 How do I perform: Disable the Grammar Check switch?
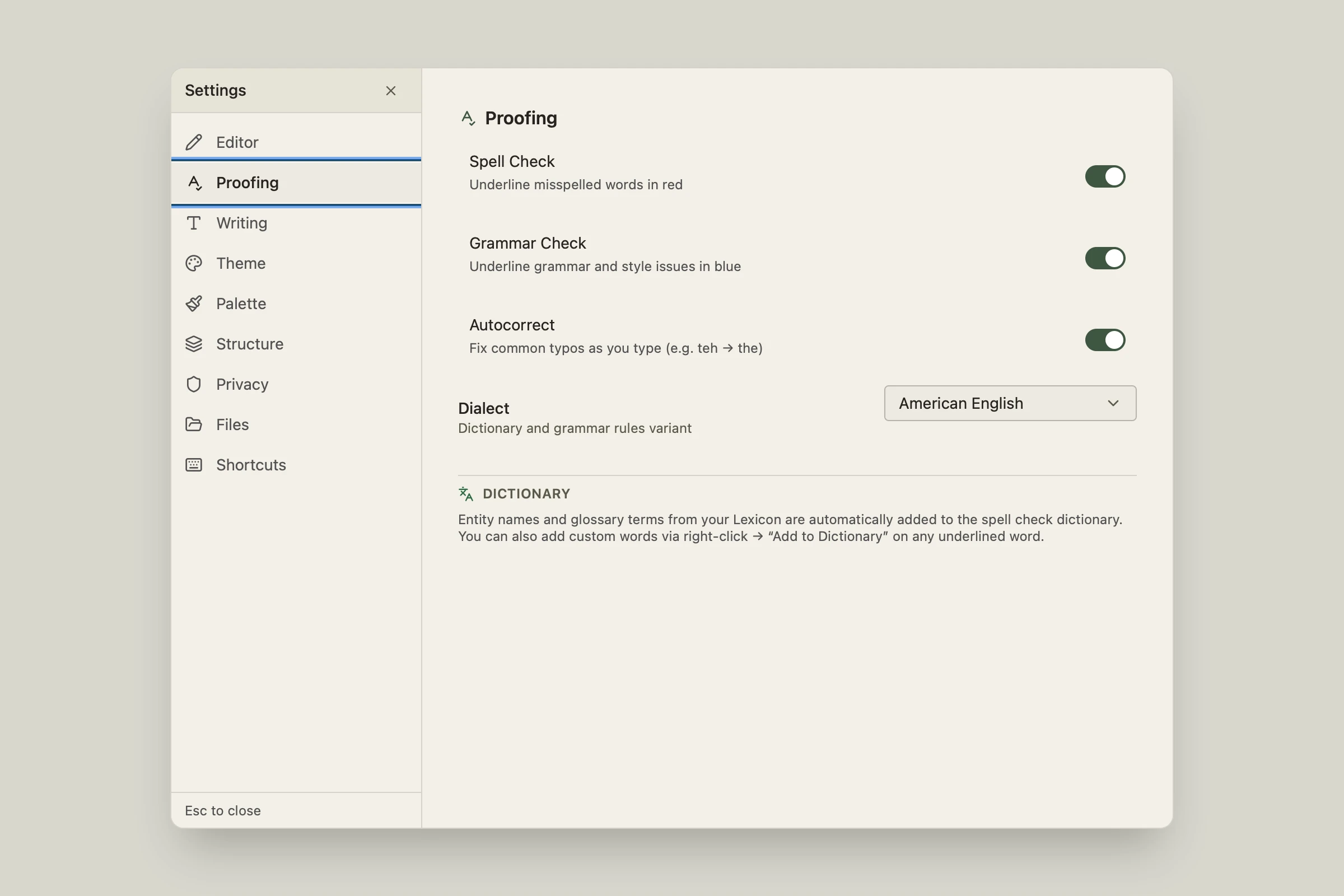coord(1105,258)
